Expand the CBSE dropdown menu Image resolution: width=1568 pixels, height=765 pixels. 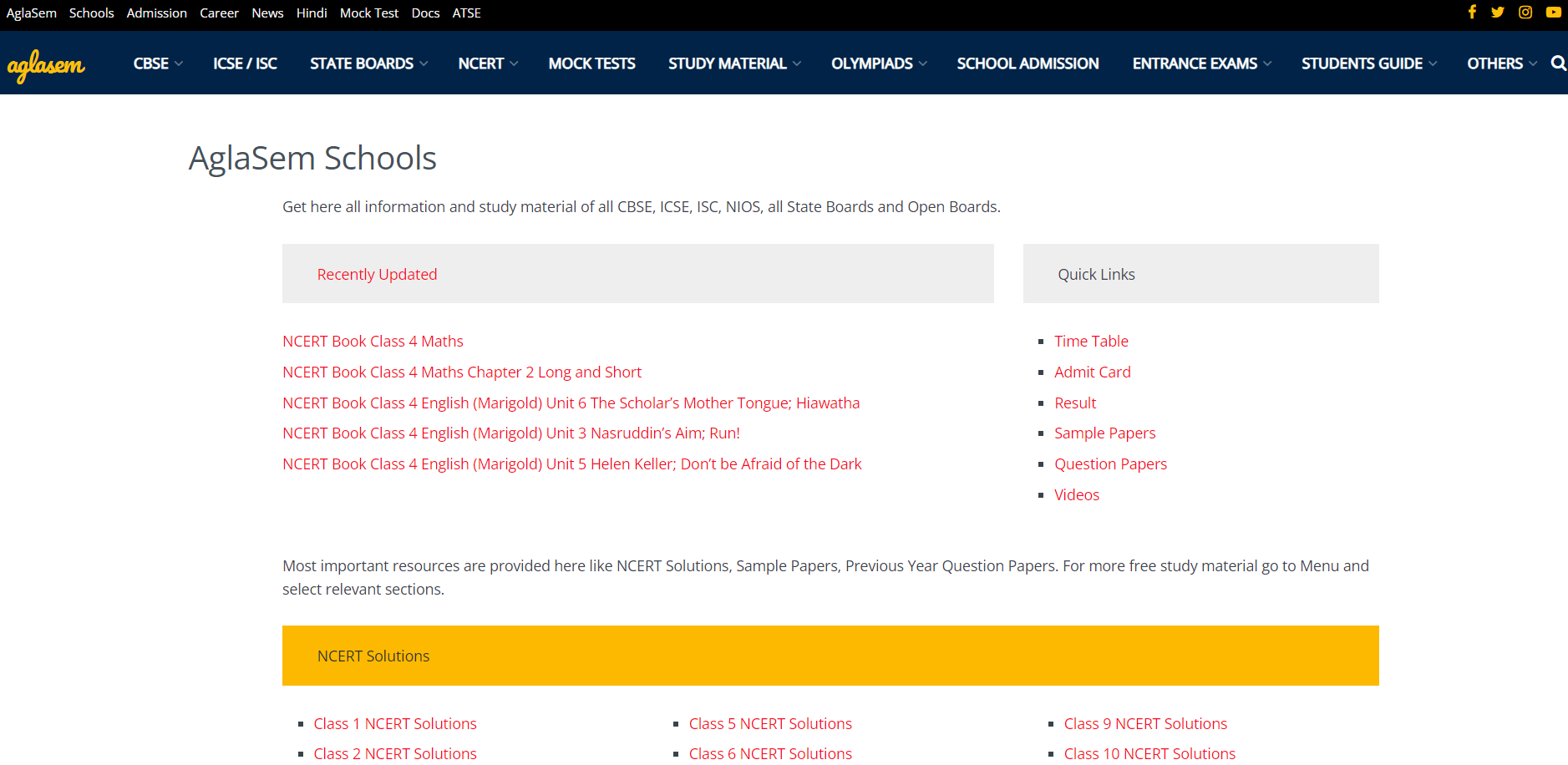click(x=158, y=63)
